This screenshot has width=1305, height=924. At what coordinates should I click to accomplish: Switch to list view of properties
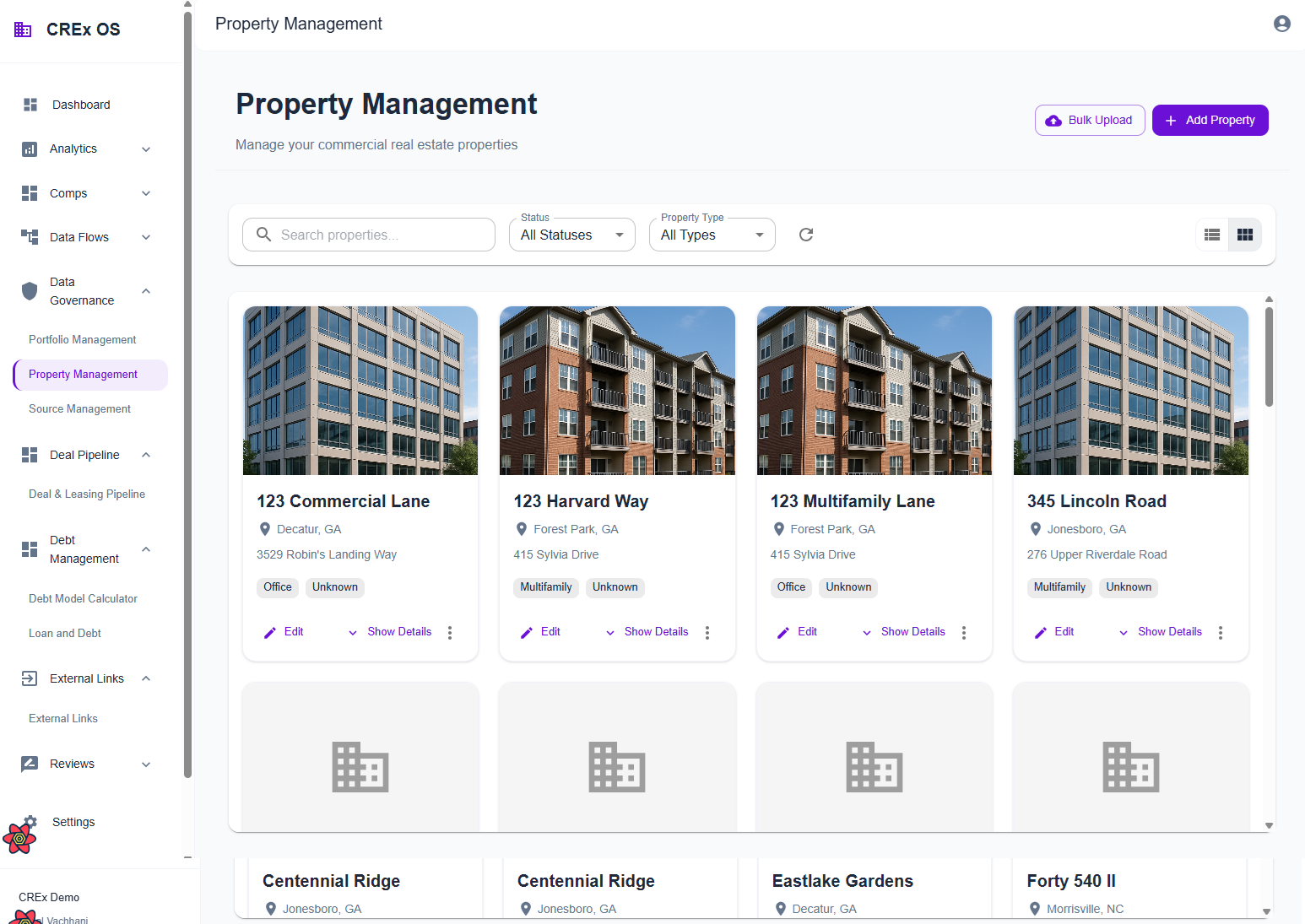pos(1212,235)
